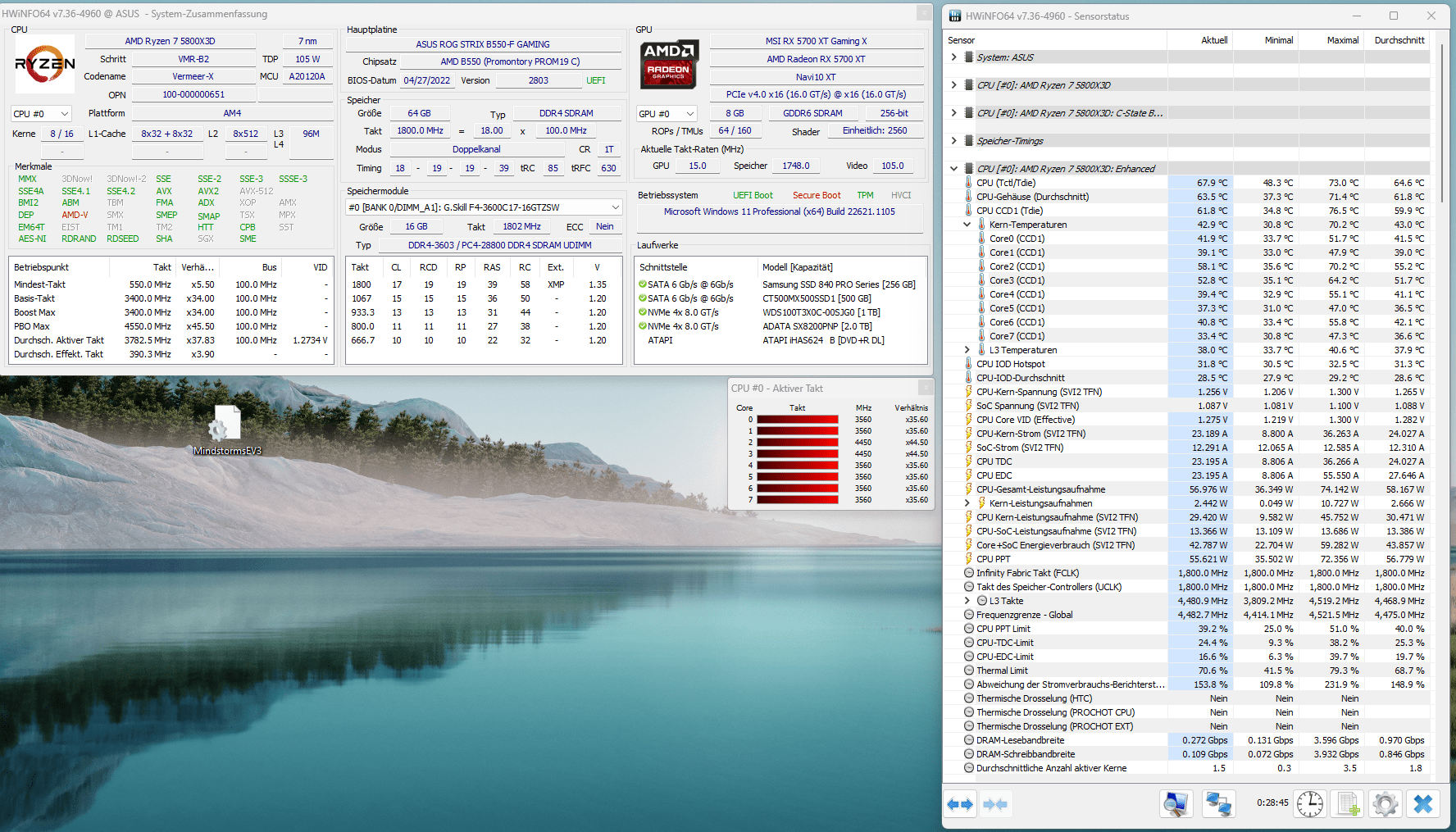This screenshot has width=1456, height=832.
Task: Reset sensor timer with clock icon
Action: tap(1309, 804)
